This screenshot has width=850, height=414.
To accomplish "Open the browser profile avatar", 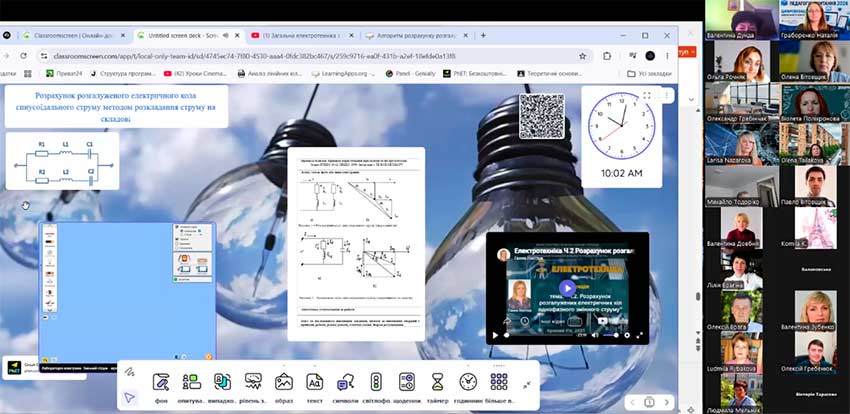I will click(650, 56).
